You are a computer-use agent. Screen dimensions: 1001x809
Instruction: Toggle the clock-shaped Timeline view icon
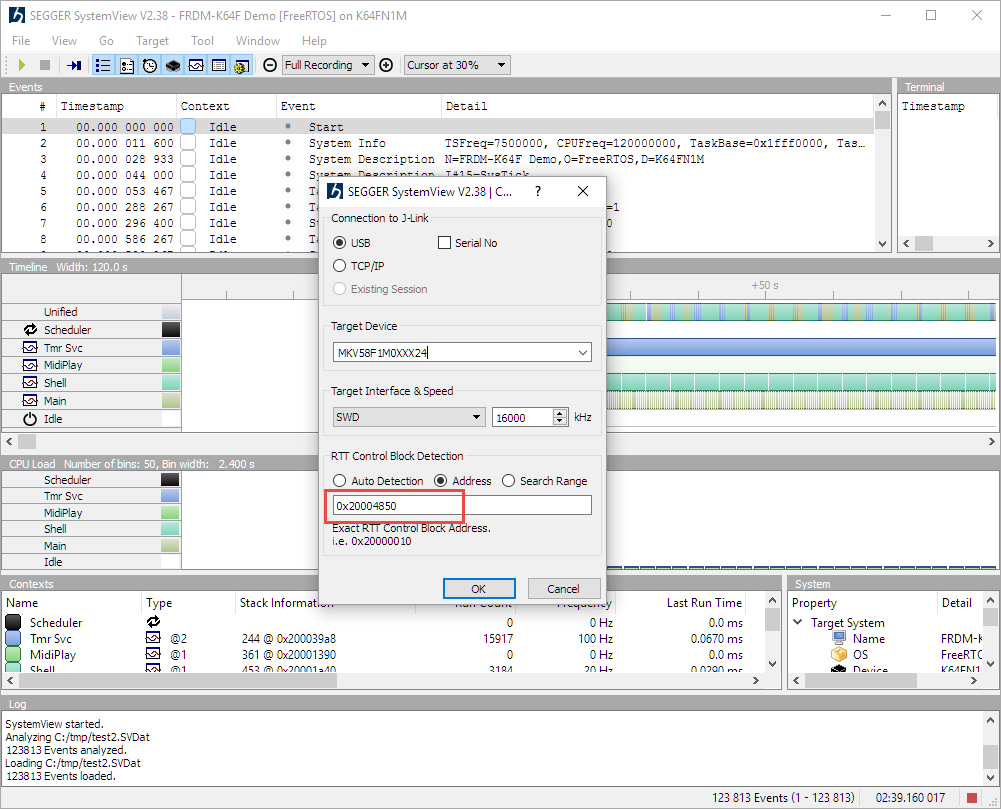coord(150,65)
